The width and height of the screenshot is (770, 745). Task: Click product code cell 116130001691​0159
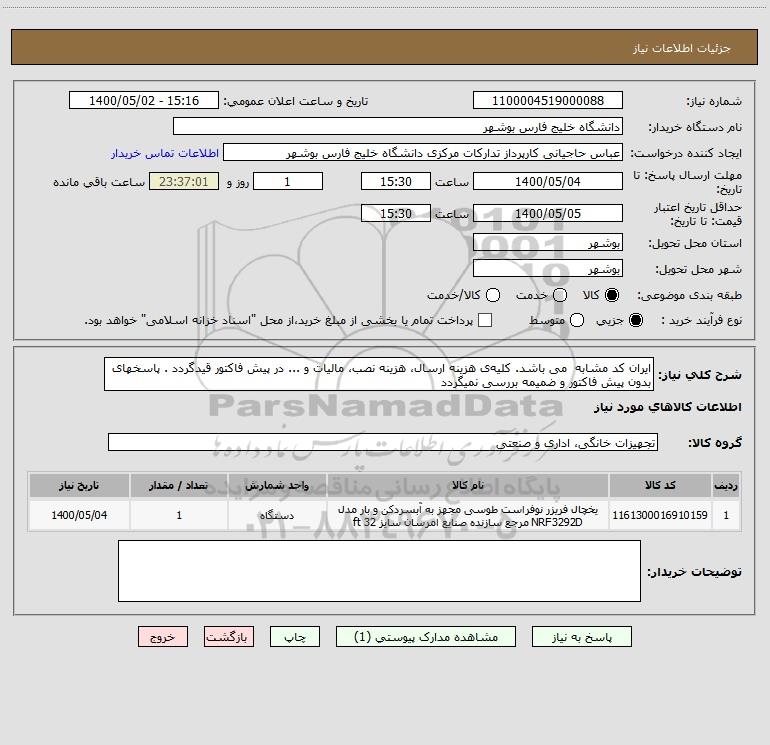click(x=660, y=515)
